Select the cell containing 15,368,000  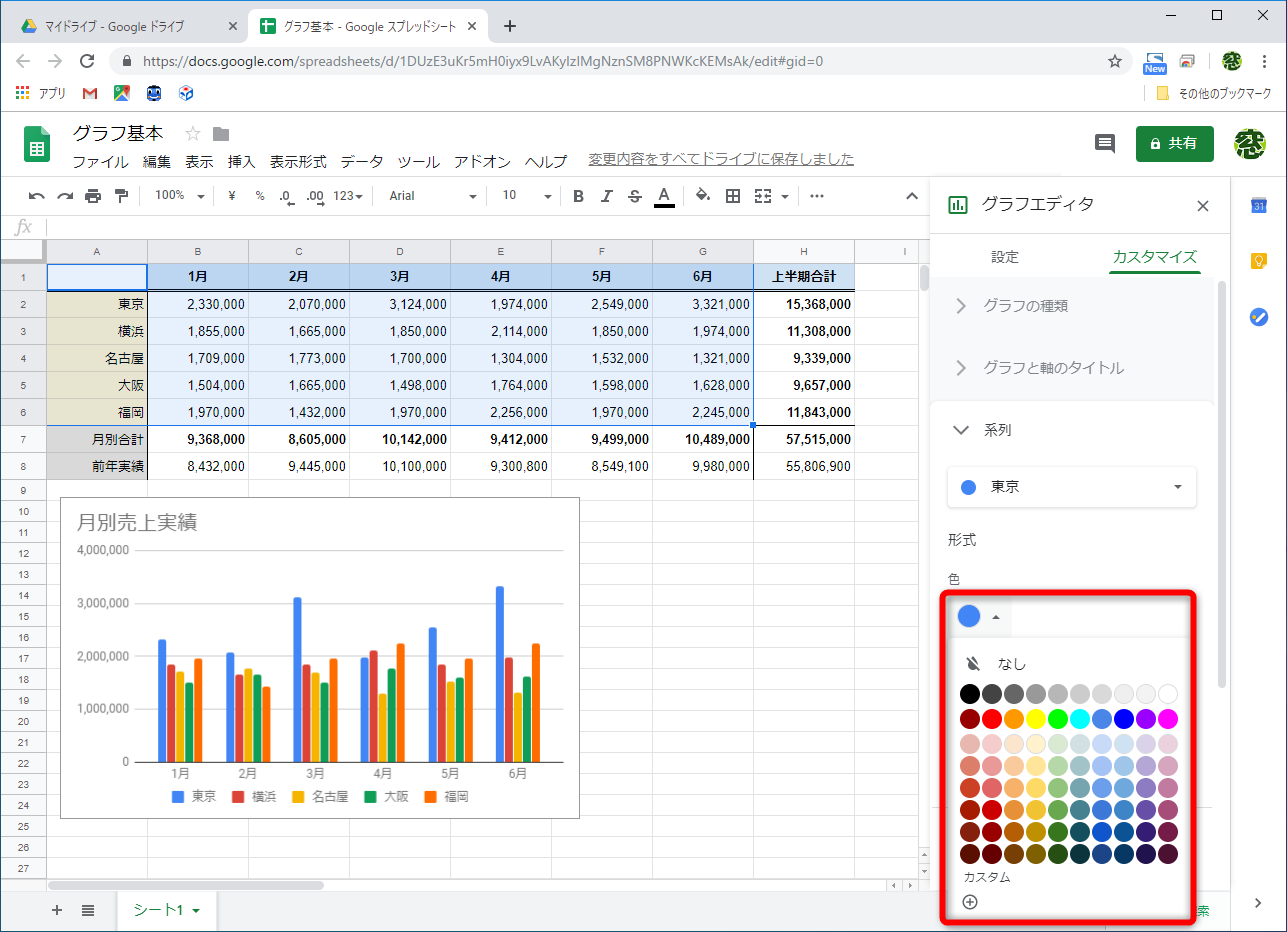click(x=804, y=304)
